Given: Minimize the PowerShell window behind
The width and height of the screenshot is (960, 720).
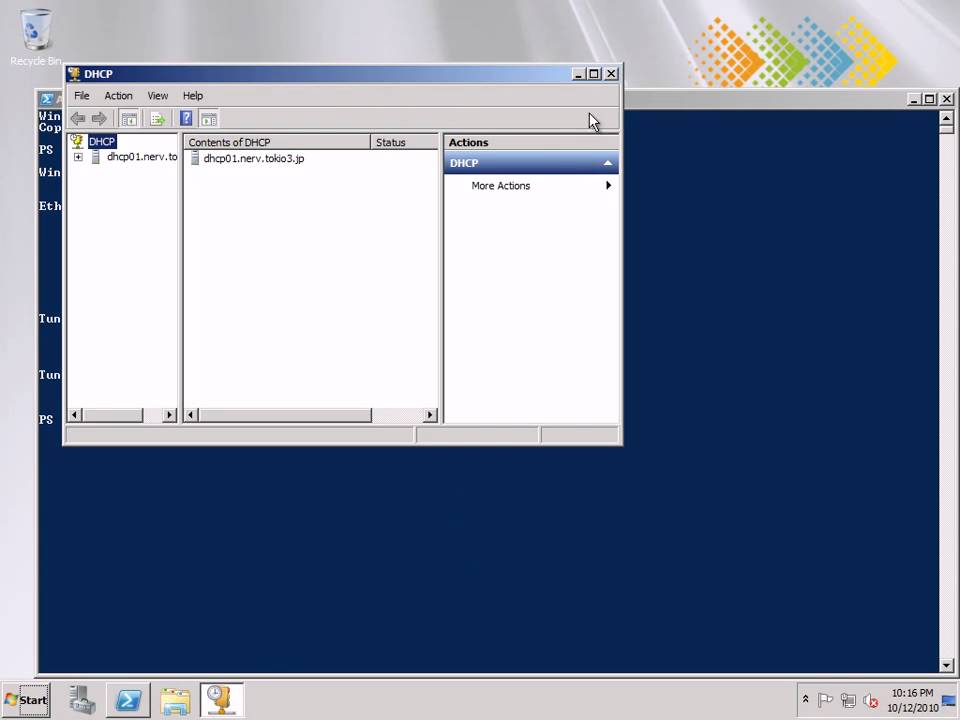Looking at the screenshot, I should tap(914, 99).
